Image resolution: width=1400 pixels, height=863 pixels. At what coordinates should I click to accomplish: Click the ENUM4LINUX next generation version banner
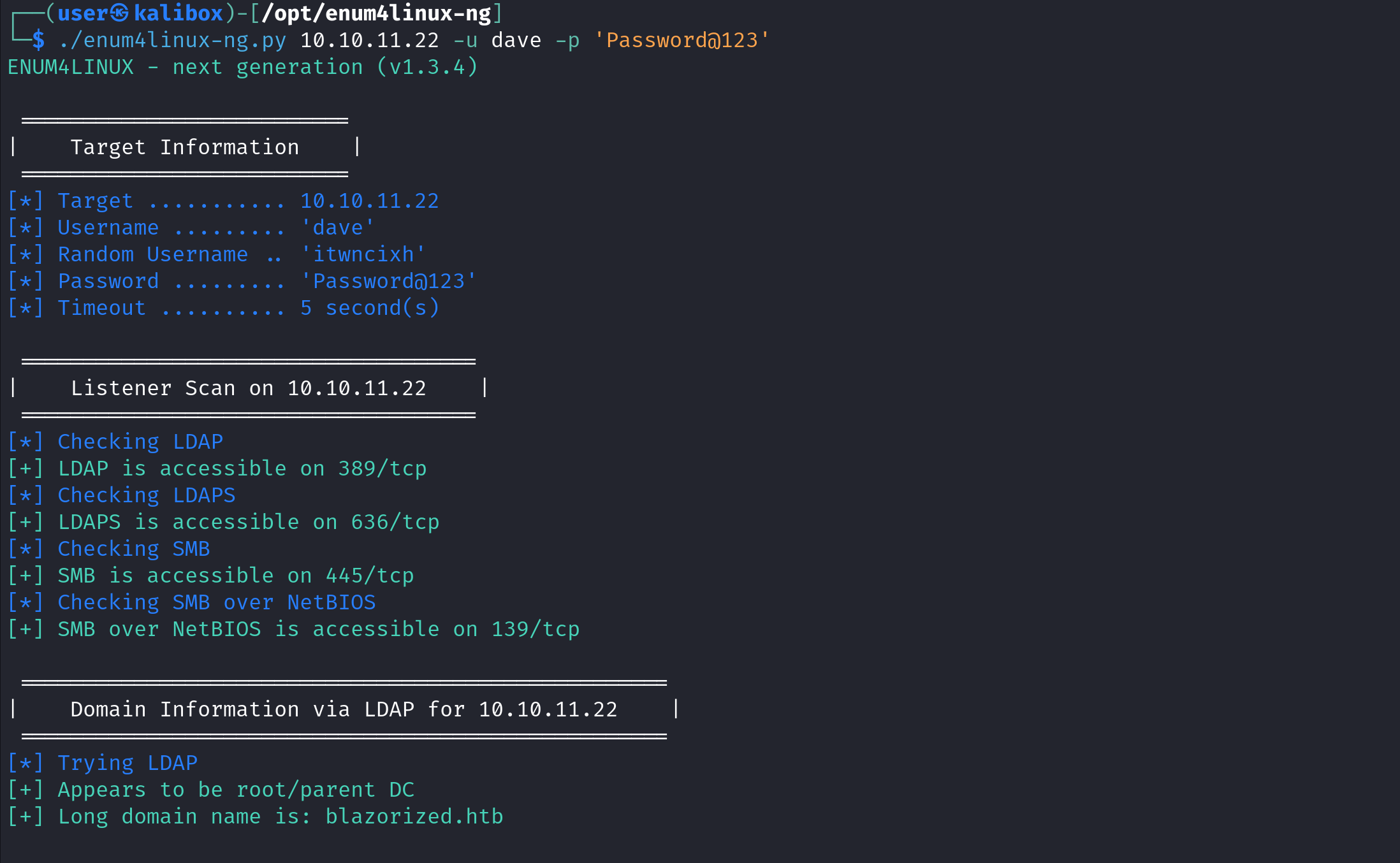[242, 67]
